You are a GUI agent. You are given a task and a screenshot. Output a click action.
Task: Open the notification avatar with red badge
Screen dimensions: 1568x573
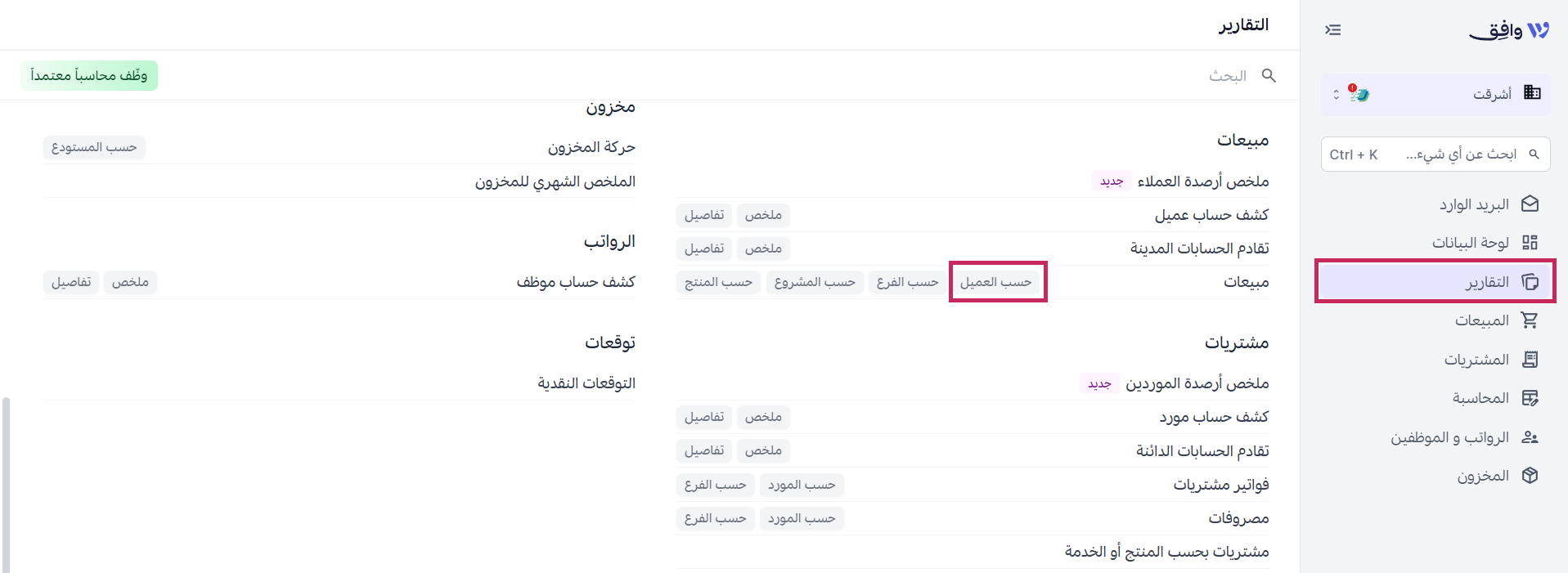[x=1359, y=93]
